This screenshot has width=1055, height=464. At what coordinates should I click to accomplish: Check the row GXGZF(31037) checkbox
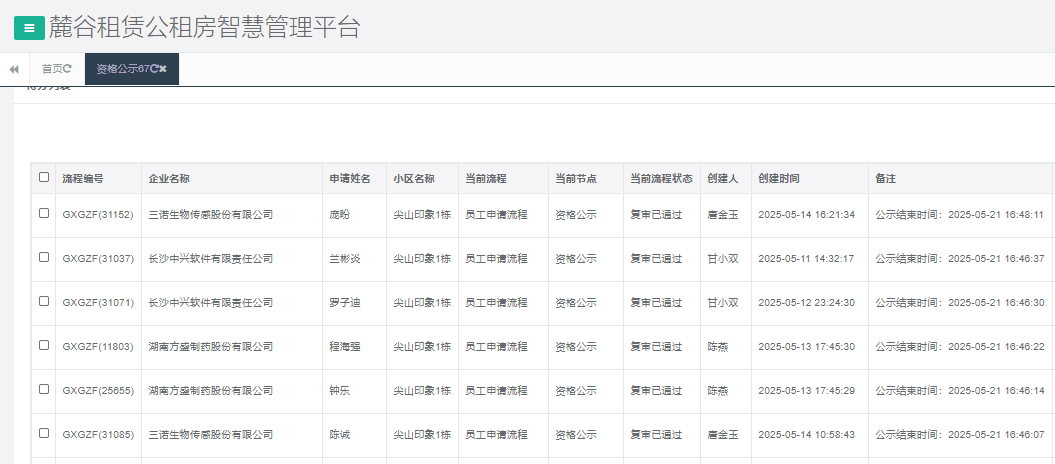click(44, 257)
